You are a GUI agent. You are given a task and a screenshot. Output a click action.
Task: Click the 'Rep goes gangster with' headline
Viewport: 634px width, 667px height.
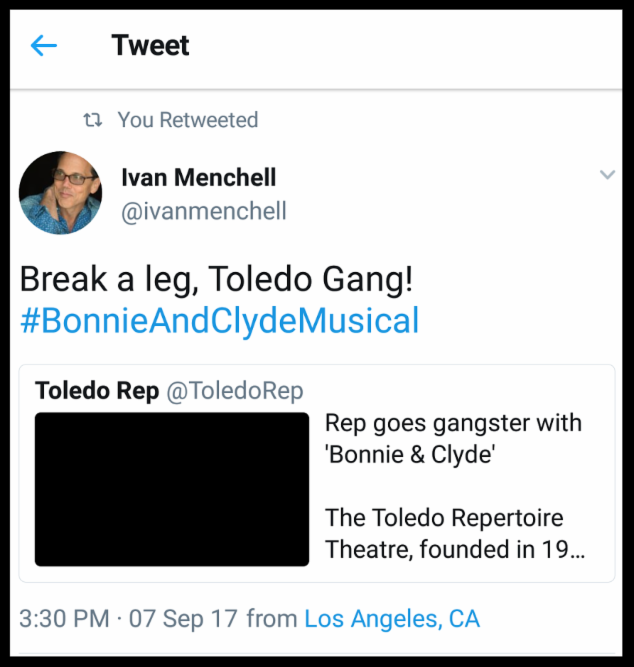pyautogui.click(x=452, y=423)
